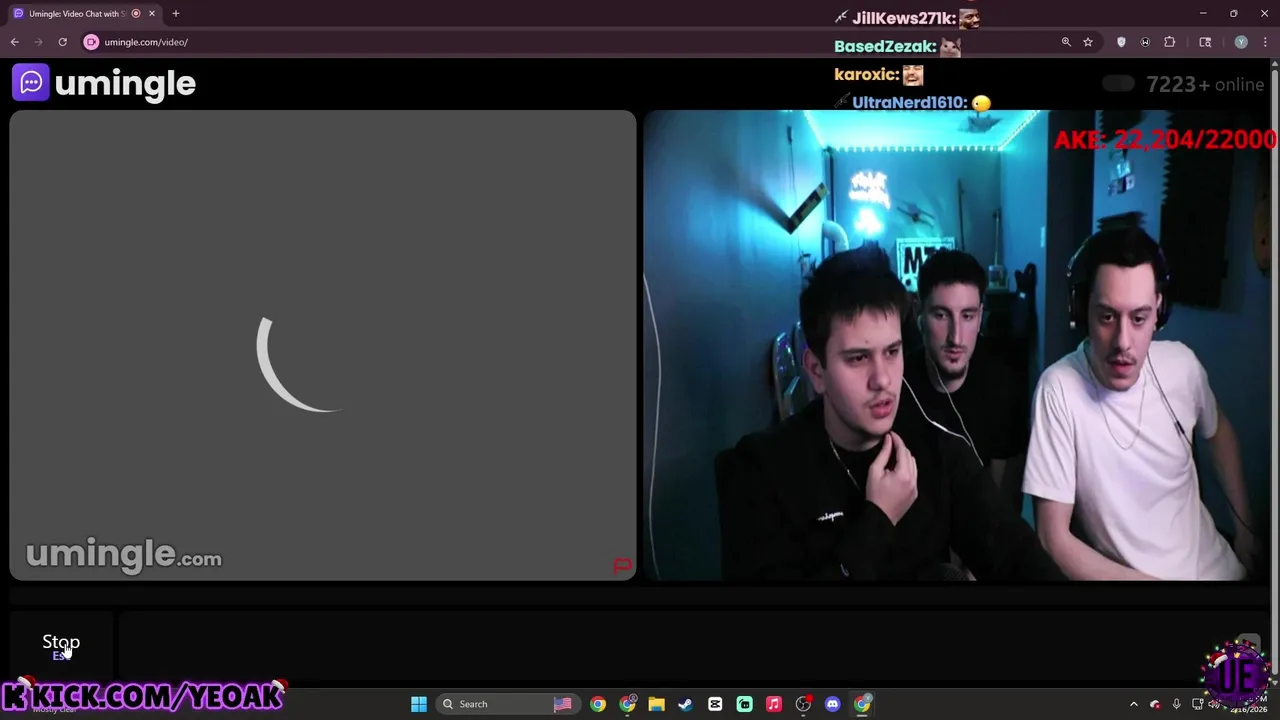Viewport: 1280px width, 720px height.
Task: Click the umingle wordmark in the header
Action: (125, 83)
